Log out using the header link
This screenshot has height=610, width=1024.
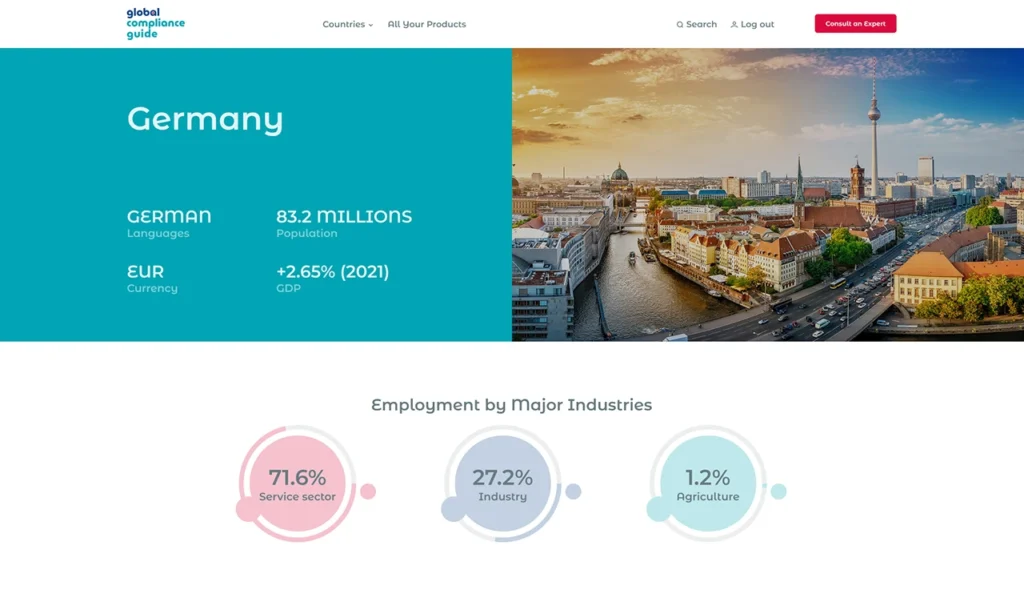752,24
